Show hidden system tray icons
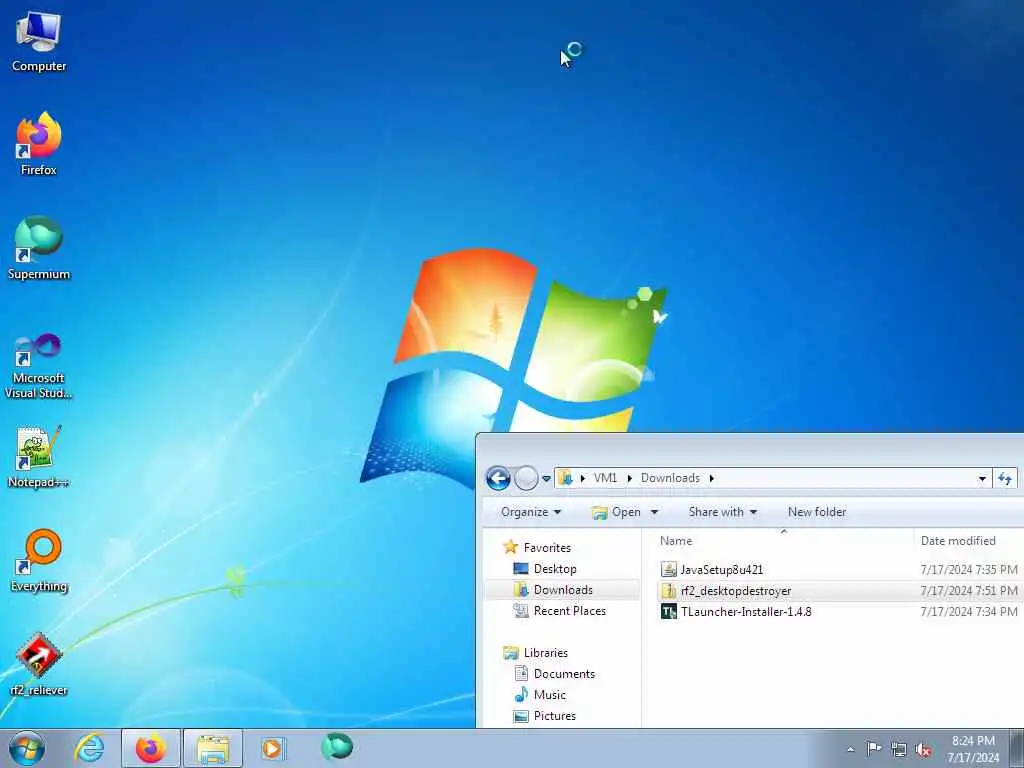1024x768 pixels. coord(850,749)
